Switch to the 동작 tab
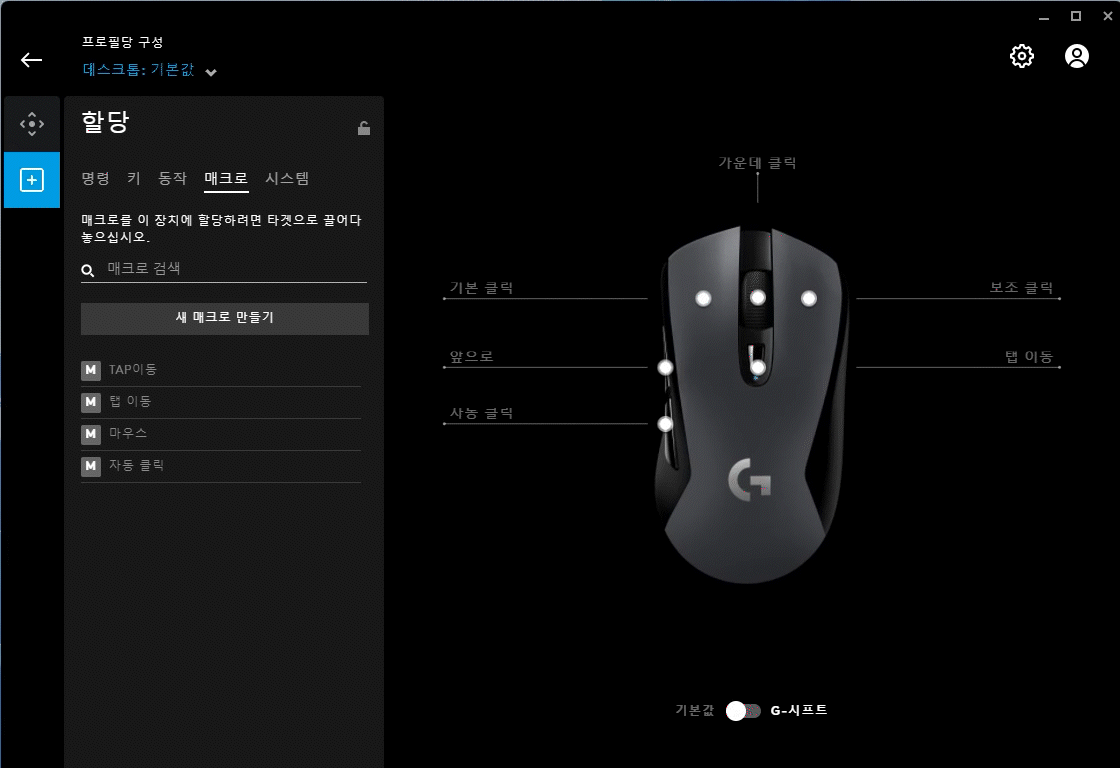 click(x=172, y=178)
